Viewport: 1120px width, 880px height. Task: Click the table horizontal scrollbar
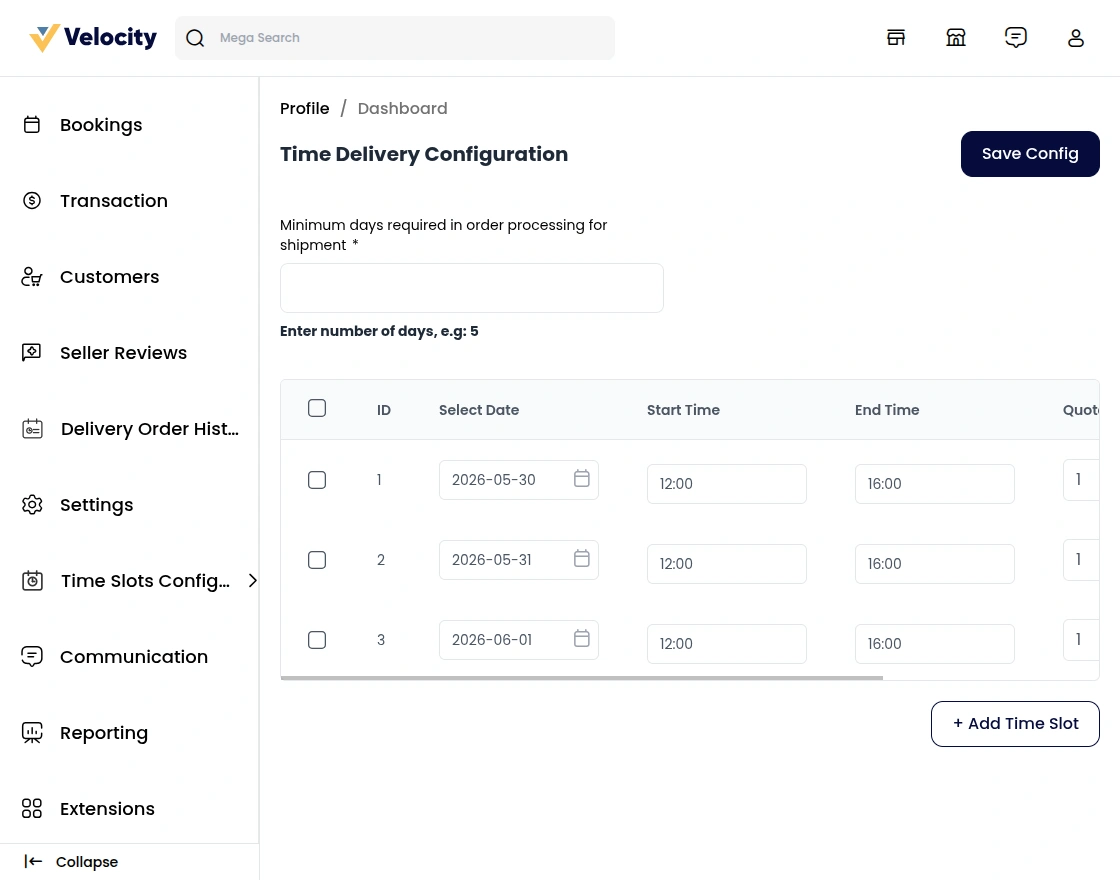click(581, 678)
